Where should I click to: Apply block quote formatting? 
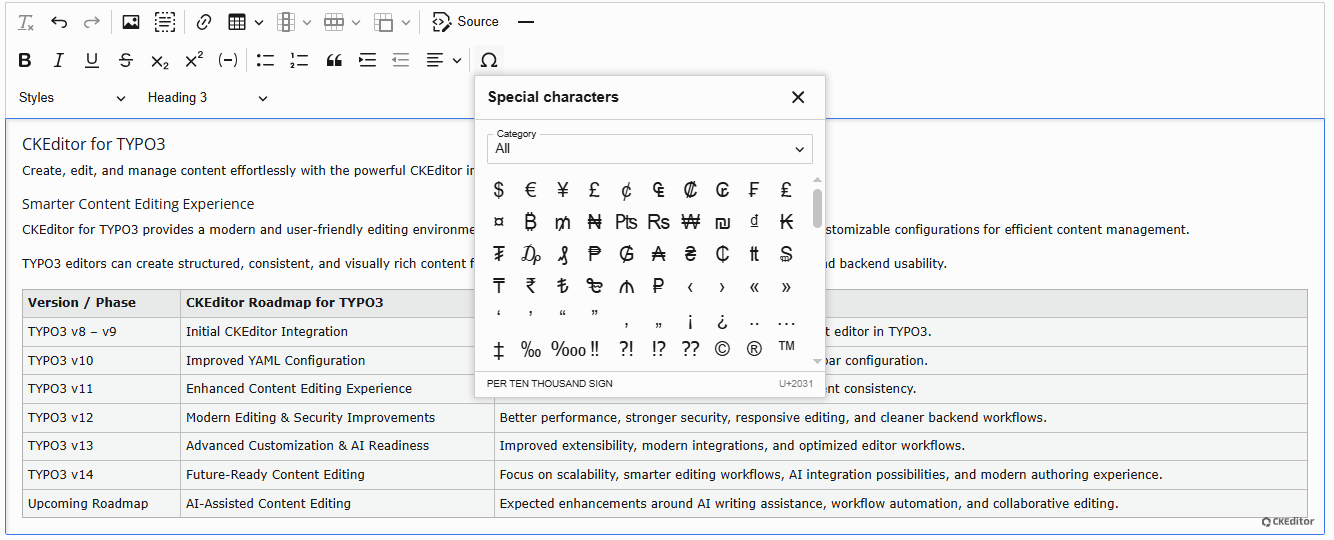(x=334, y=60)
